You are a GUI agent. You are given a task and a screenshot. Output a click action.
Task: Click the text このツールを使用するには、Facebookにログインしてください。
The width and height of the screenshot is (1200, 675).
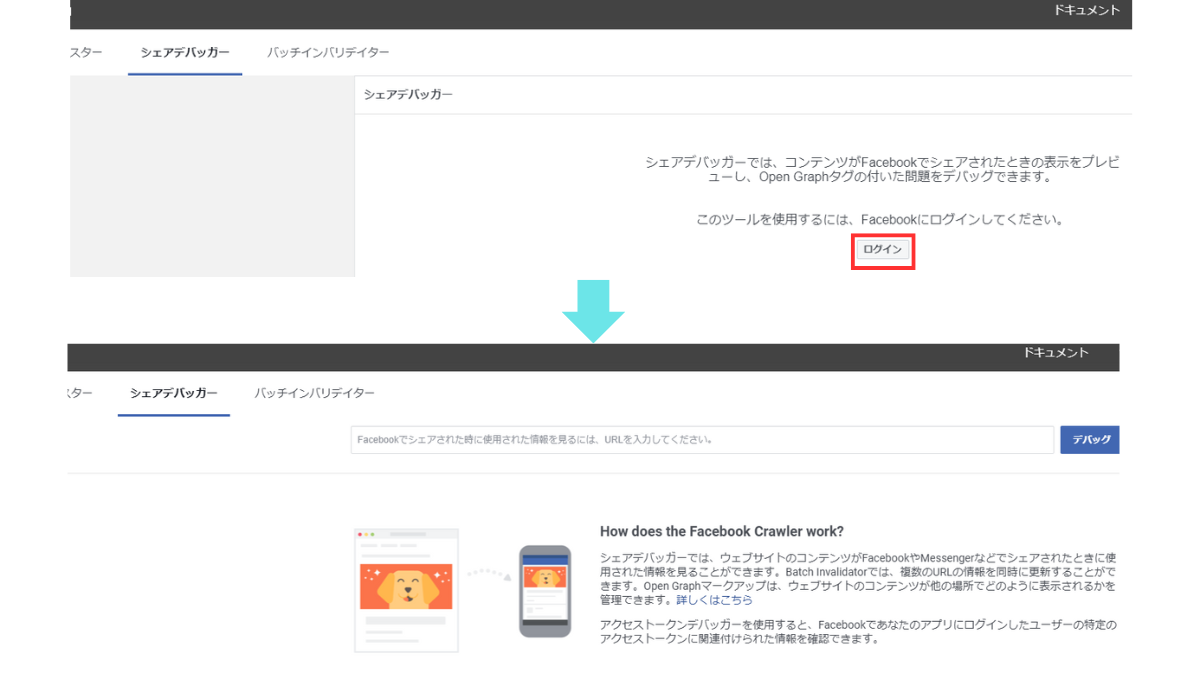coord(880,219)
